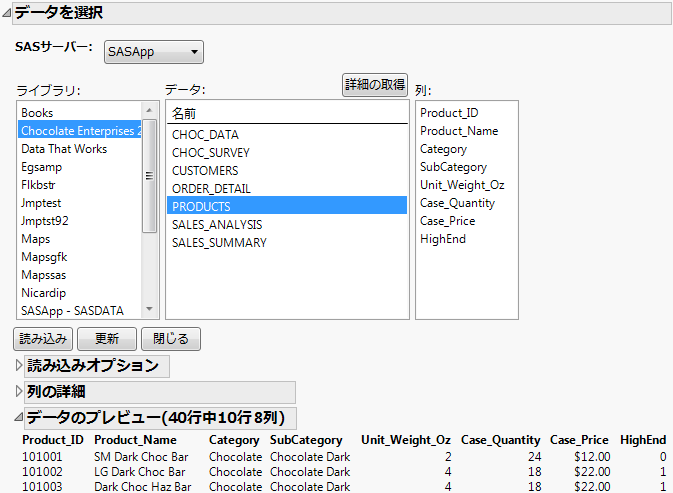The height and width of the screenshot is (493, 673).
Task: Open the SASApp server dropdown
Action: point(153,52)
